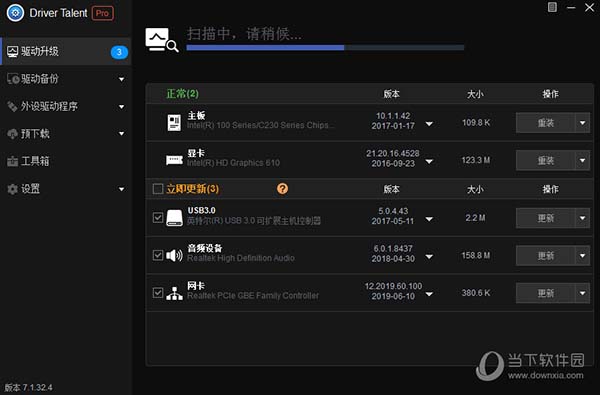
Task: Click the 驱动备份 backup icon
Action: pyautogui.click(x=13, y=79)
